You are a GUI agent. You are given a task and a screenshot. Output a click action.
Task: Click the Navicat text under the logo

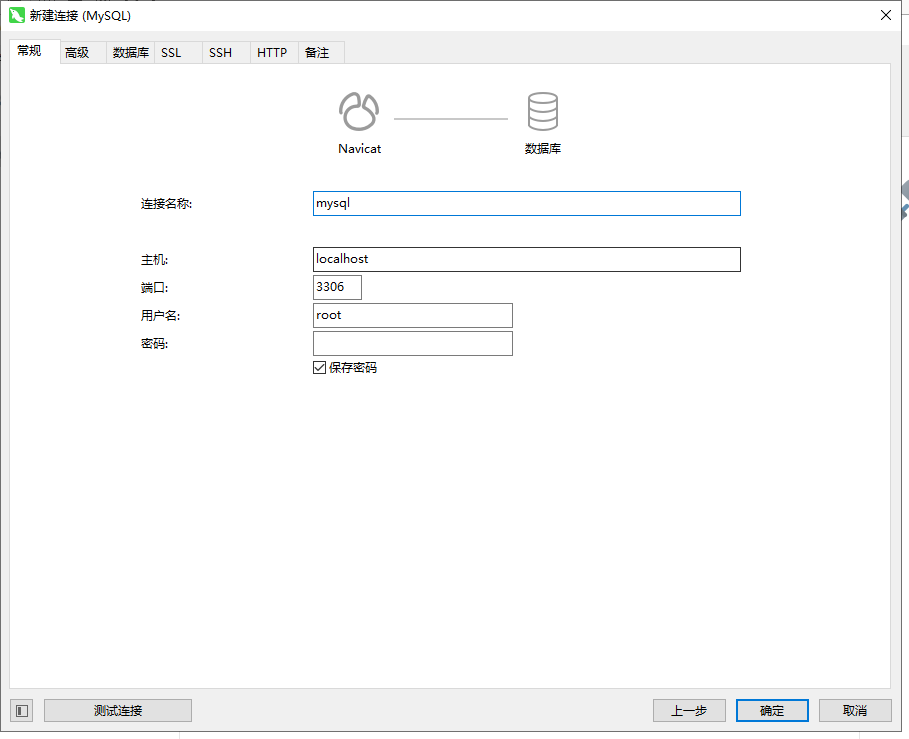point(359,149)
